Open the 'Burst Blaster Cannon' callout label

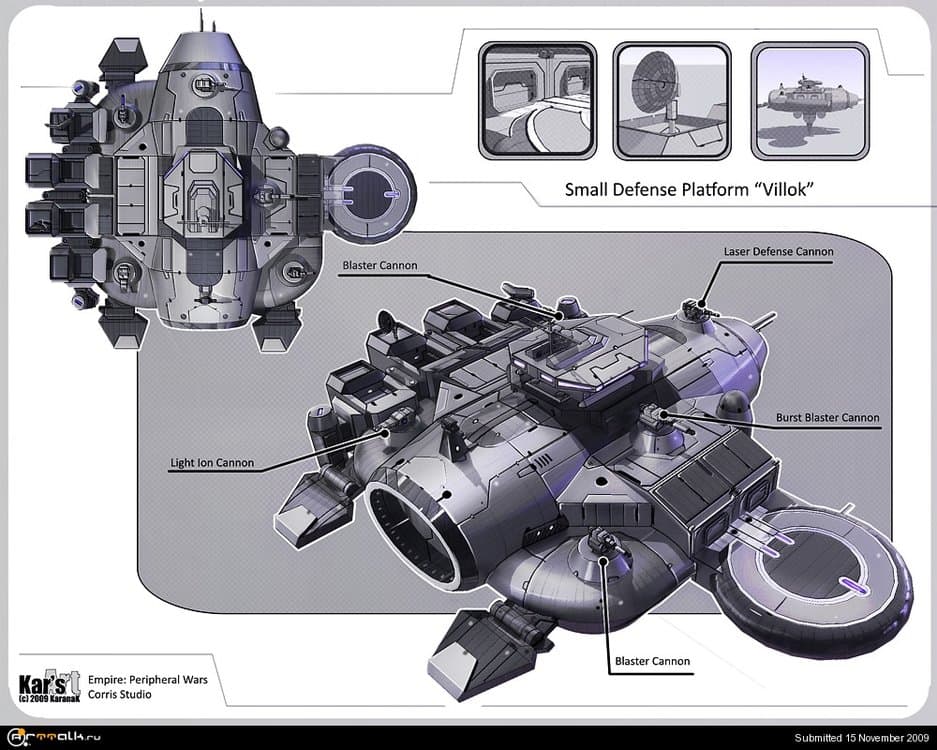pos(828,418)
